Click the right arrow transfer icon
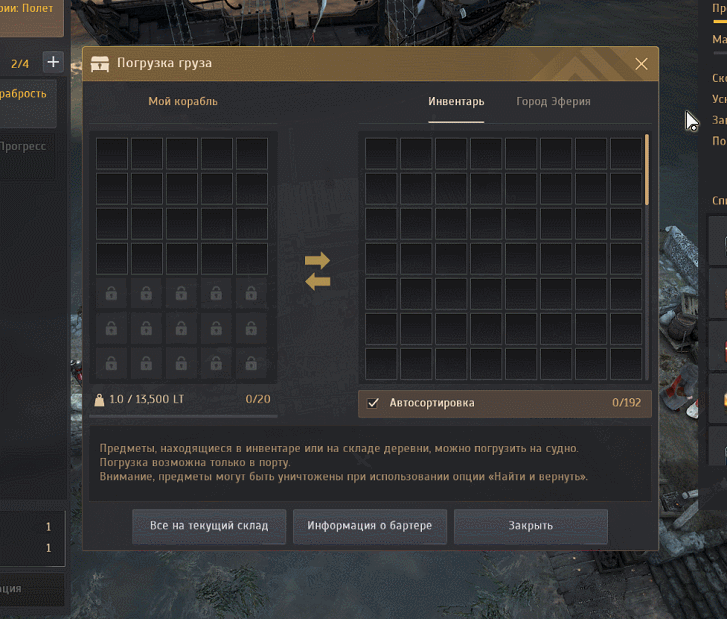 click(318, 260)
